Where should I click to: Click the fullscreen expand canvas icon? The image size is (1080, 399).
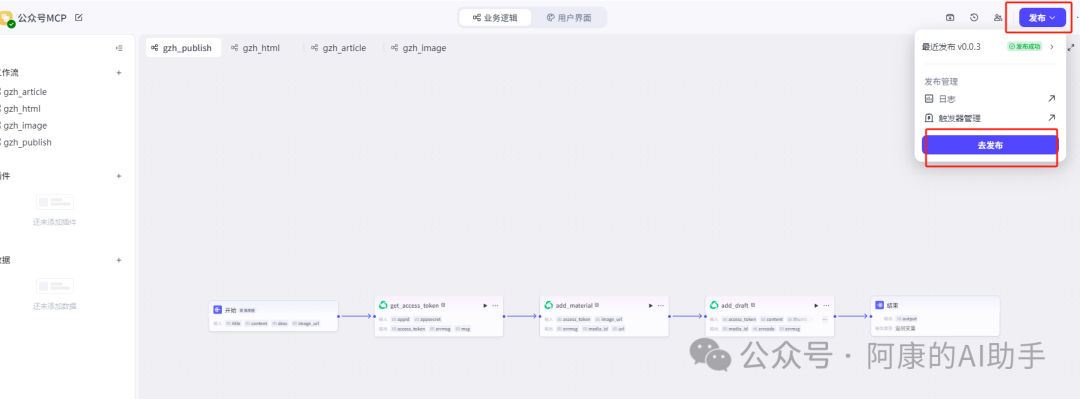(x=1070, y=48)
